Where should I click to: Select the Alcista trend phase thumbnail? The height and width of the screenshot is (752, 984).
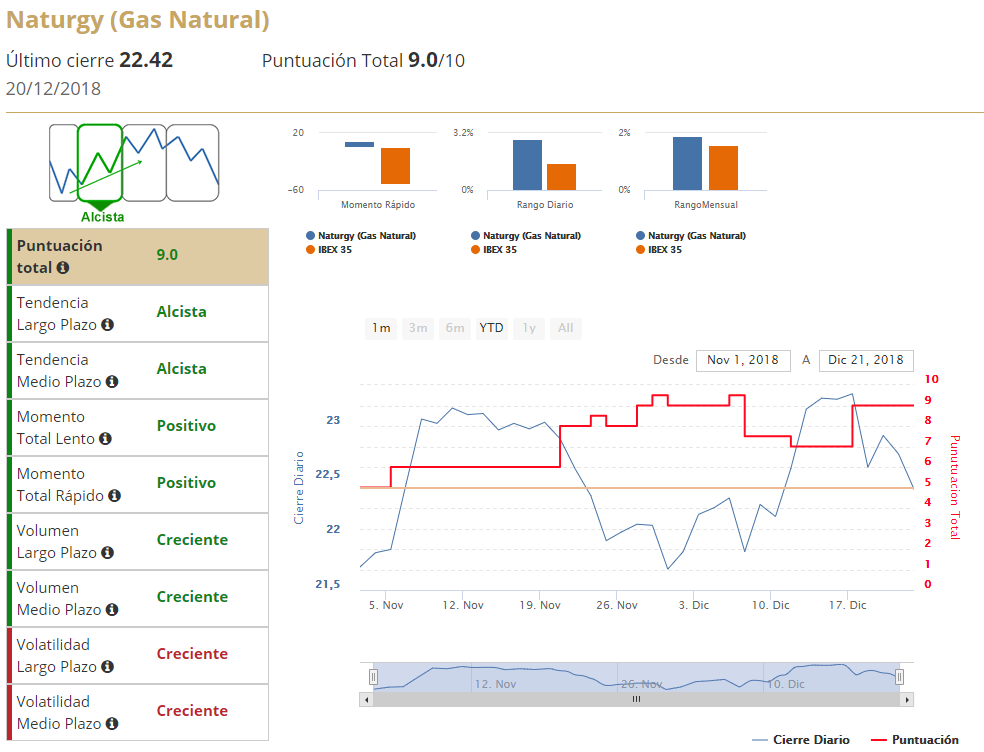coord(100,163)
